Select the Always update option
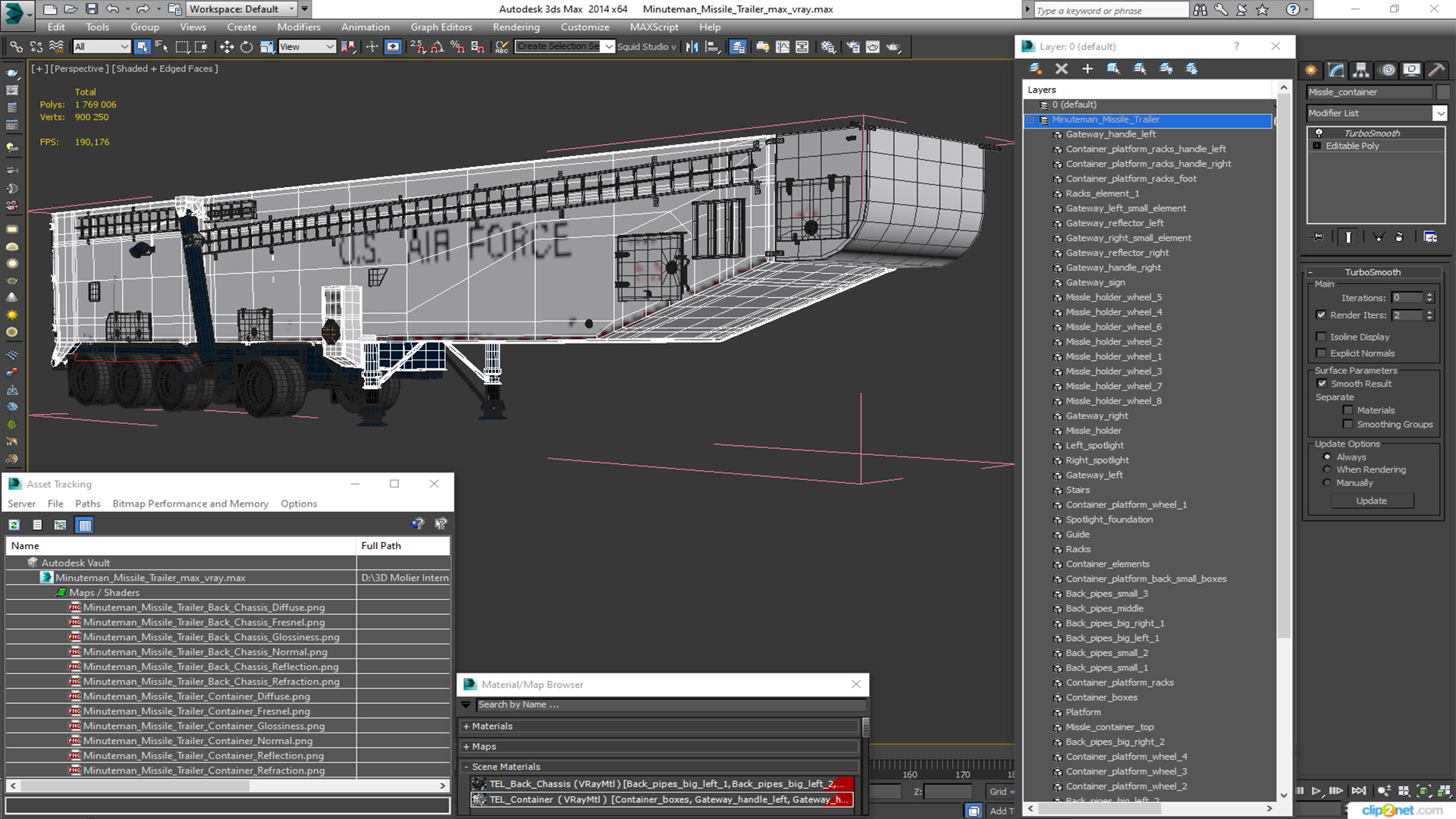The height and width of the screenshot is (819, 1456). coord(1327,457)
